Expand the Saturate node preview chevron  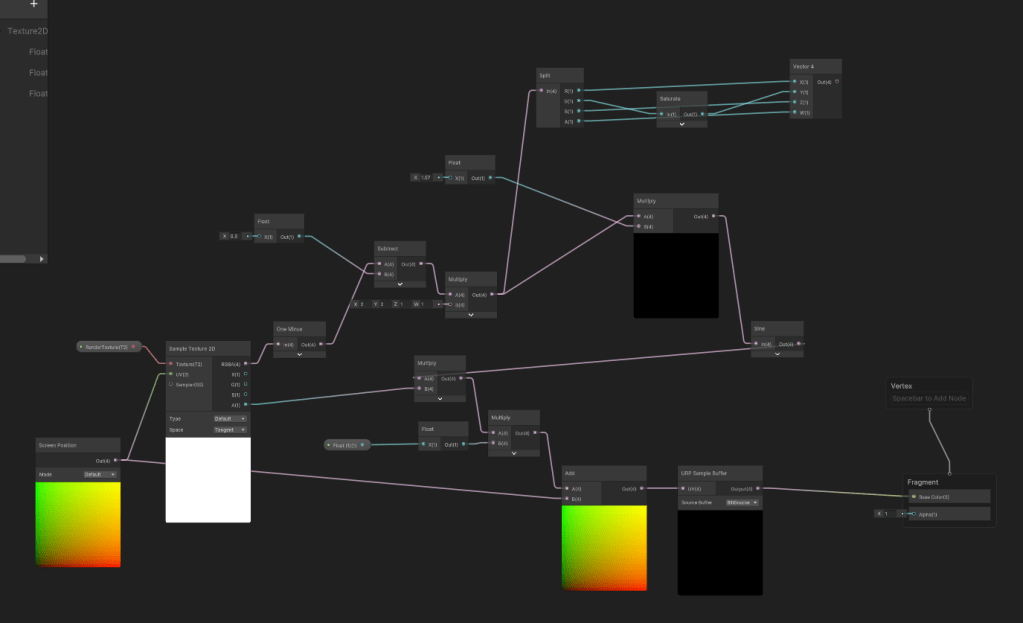pos(682,125)
